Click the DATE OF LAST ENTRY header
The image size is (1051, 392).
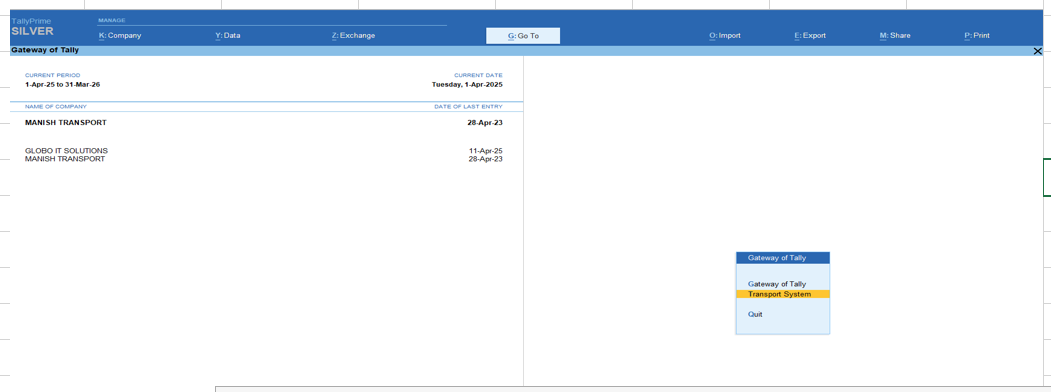468,107
